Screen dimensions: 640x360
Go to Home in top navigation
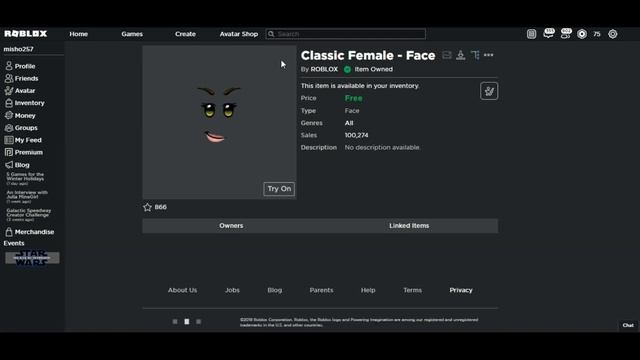click(79, 34)
